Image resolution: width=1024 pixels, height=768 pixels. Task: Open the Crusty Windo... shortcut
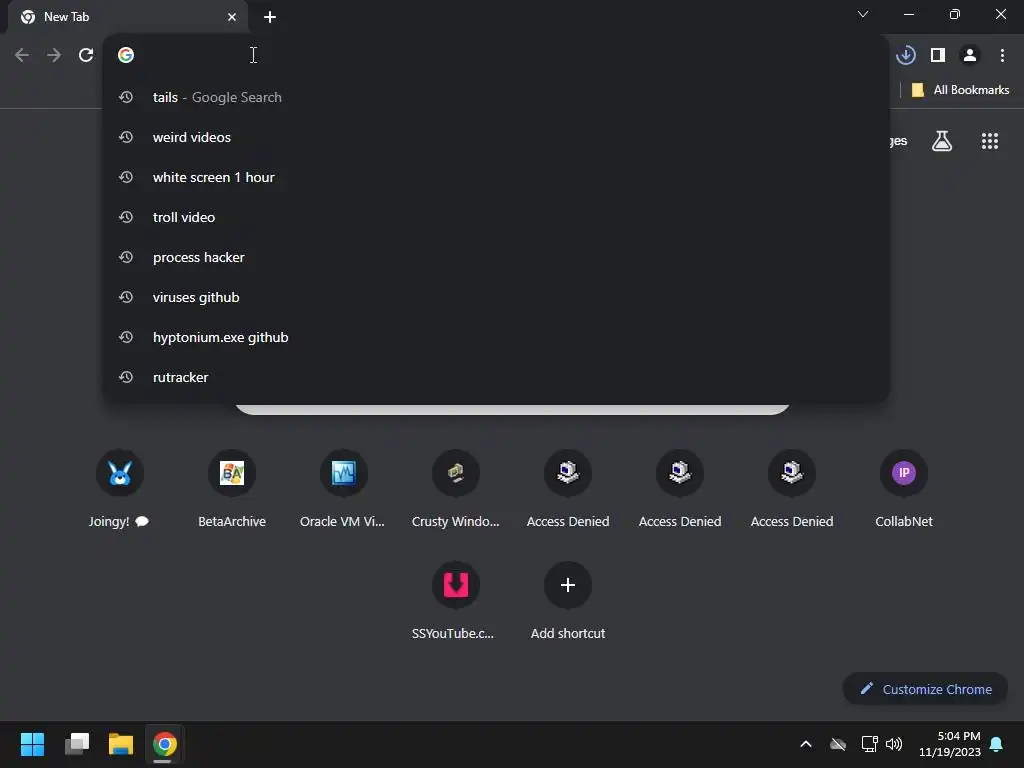tap(456, 490)
